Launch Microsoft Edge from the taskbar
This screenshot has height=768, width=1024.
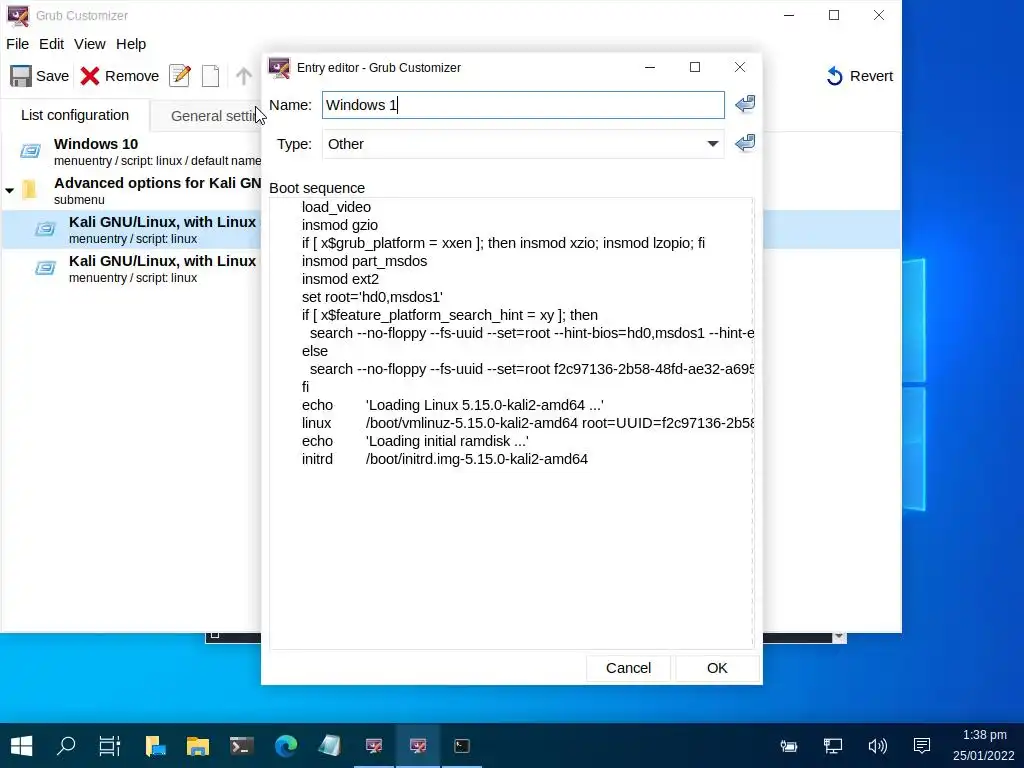(x=285, y=746)
